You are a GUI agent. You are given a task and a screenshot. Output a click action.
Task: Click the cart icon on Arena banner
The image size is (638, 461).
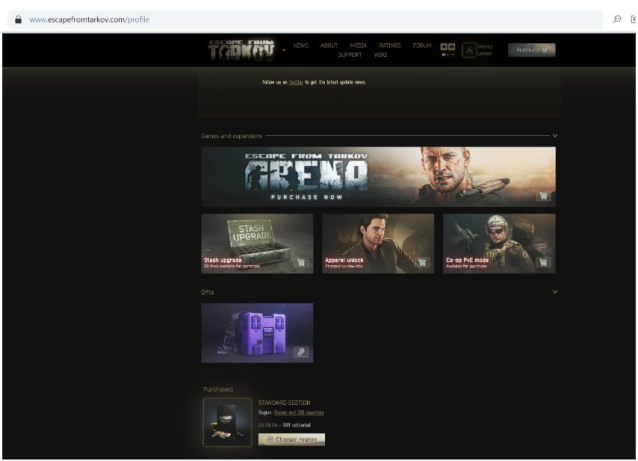(x=542, y=197)
